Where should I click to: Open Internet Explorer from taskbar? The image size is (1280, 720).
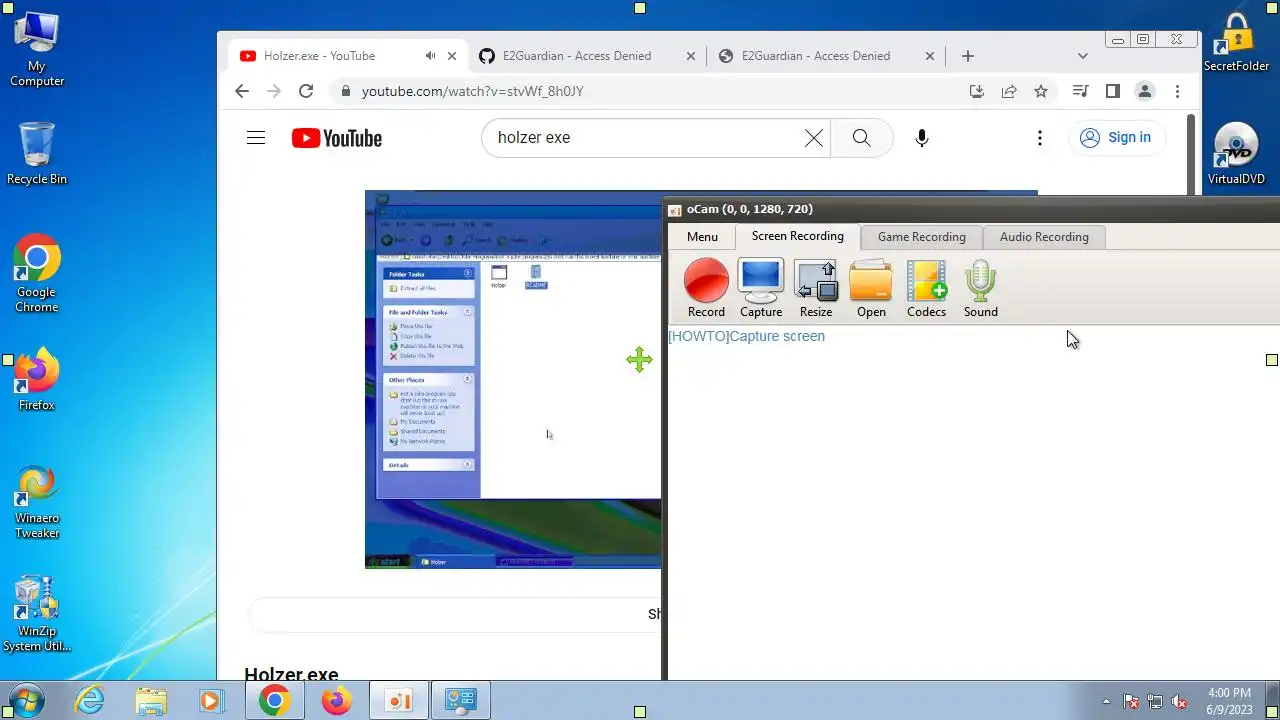[x=90, y=700]
